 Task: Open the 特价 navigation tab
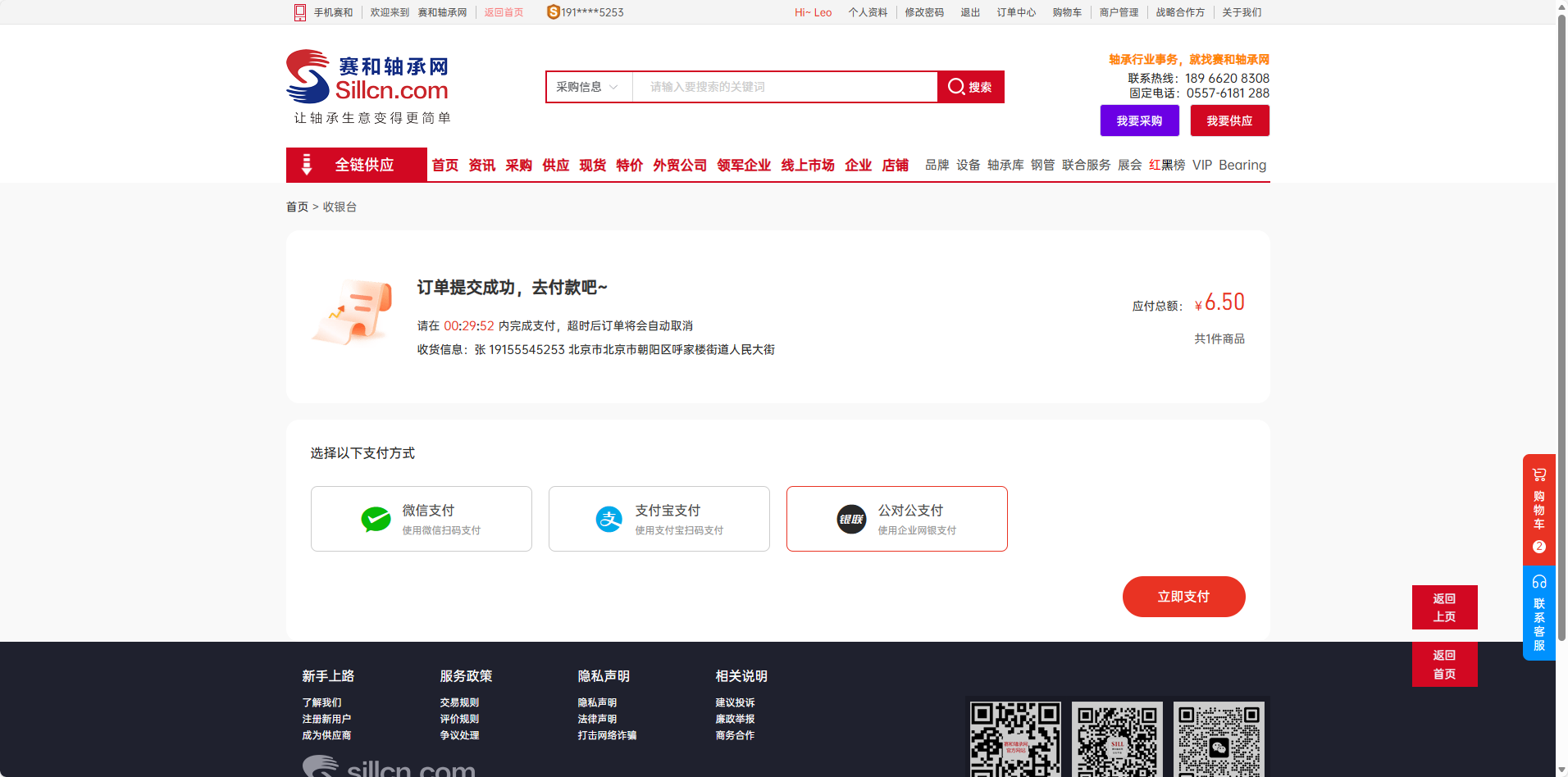[x=629, y=165]
